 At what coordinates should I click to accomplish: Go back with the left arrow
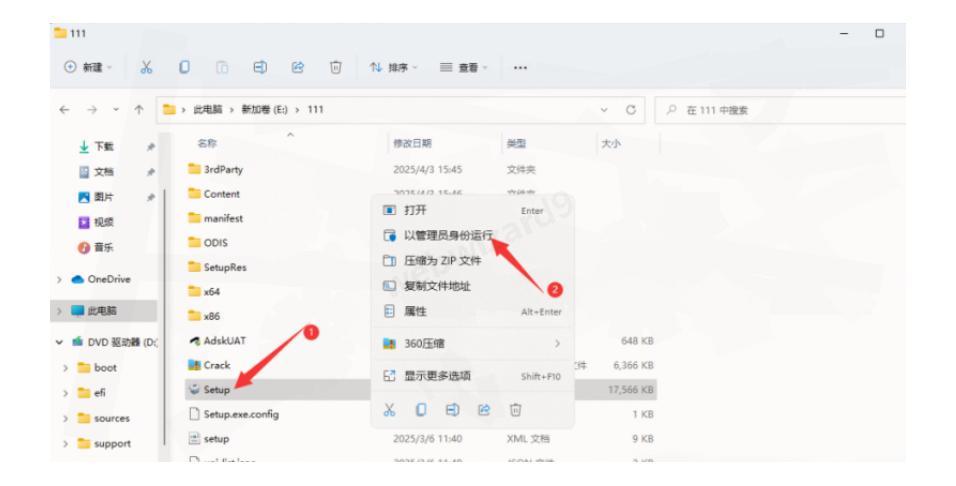(64, 110)
